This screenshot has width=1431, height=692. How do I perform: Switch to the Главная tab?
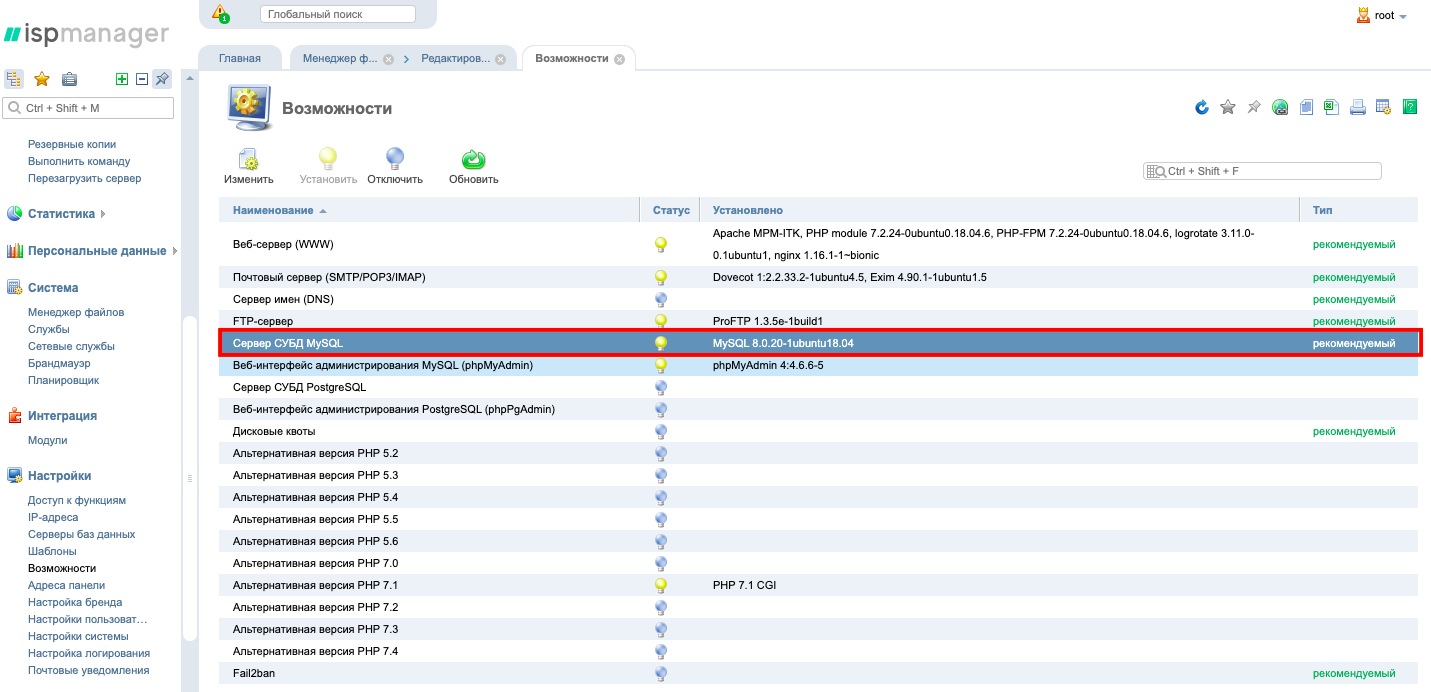click(240, 58)
